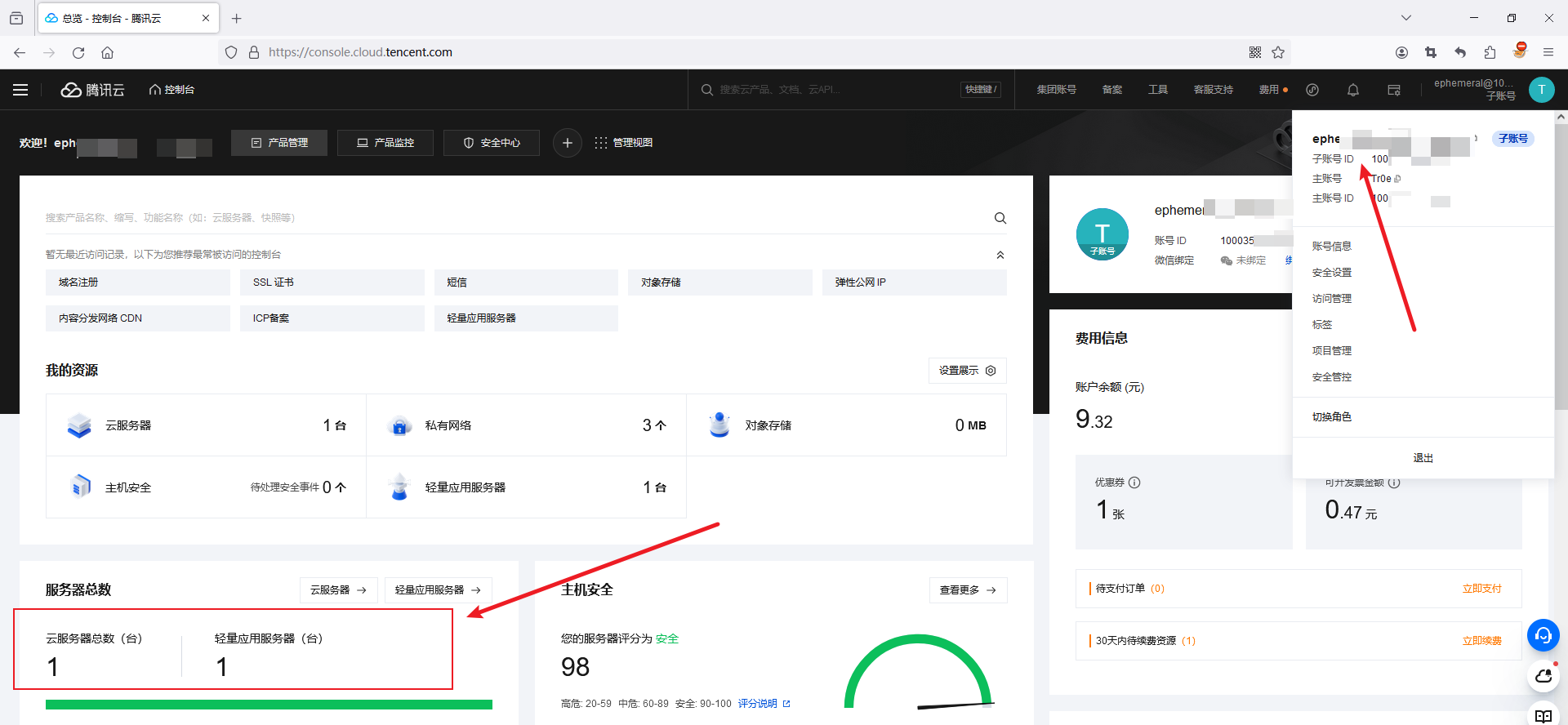Click 退出 to log out
This screenshot has height=725, width=1568.
(x=1423, y=458)
